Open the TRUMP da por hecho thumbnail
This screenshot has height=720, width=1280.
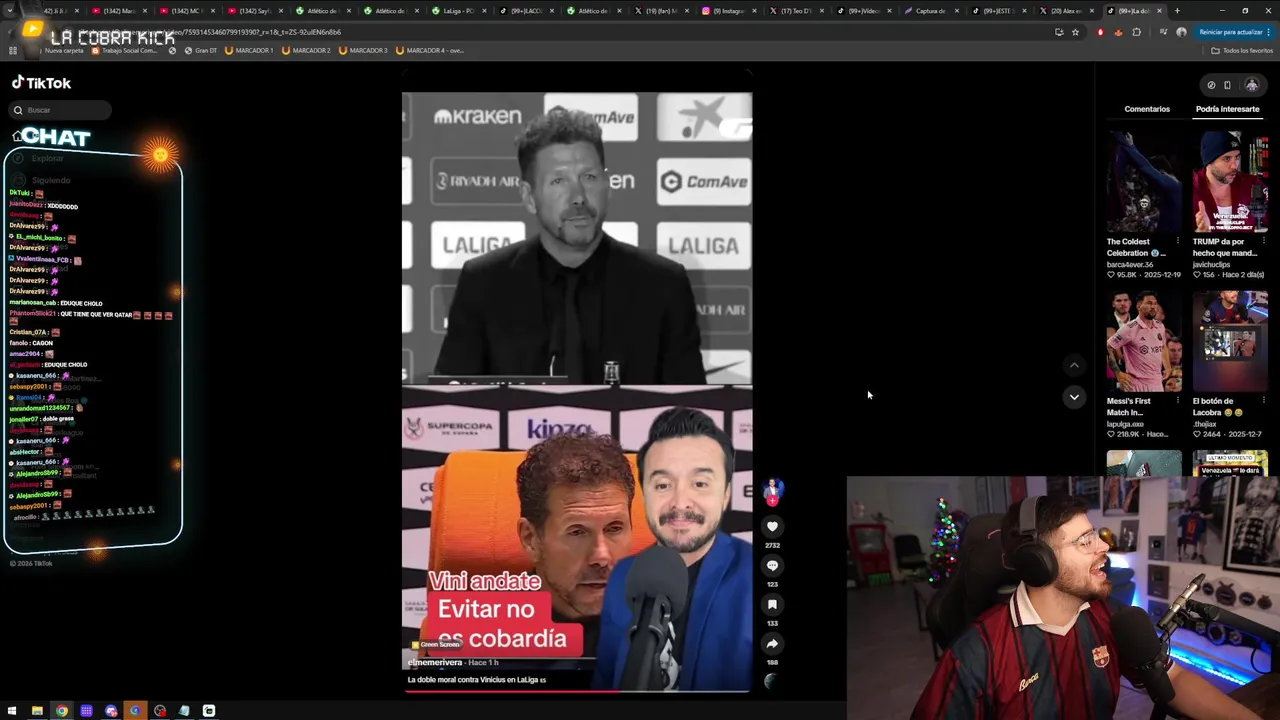(x=1231, y=182)
